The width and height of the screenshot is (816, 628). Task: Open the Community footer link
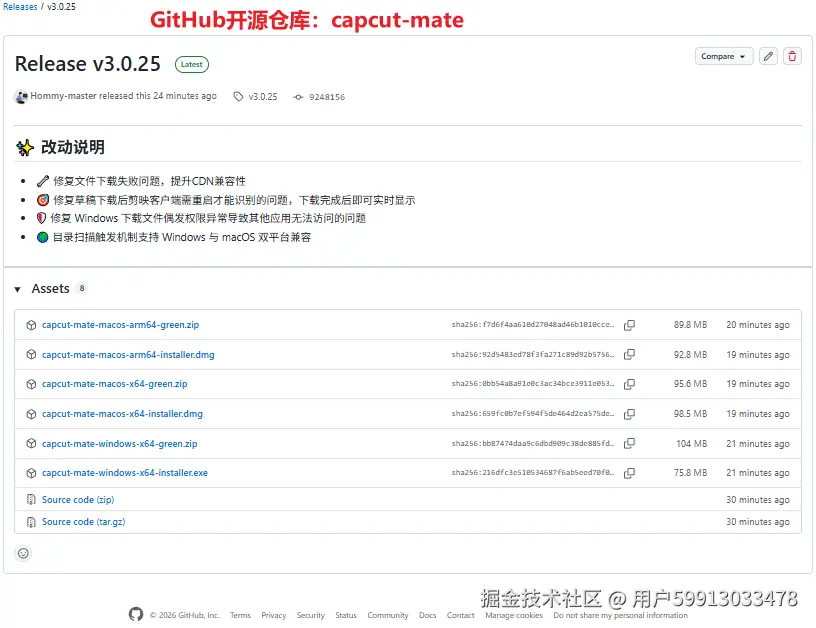click(x=388, y=616)
